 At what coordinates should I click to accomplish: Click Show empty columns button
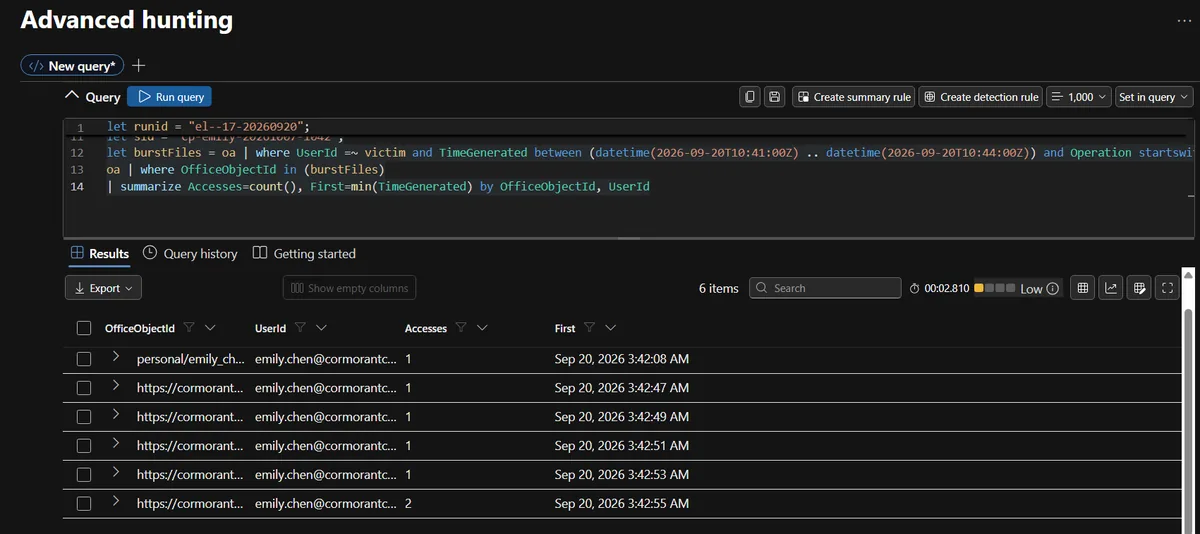tap(349, 288)
